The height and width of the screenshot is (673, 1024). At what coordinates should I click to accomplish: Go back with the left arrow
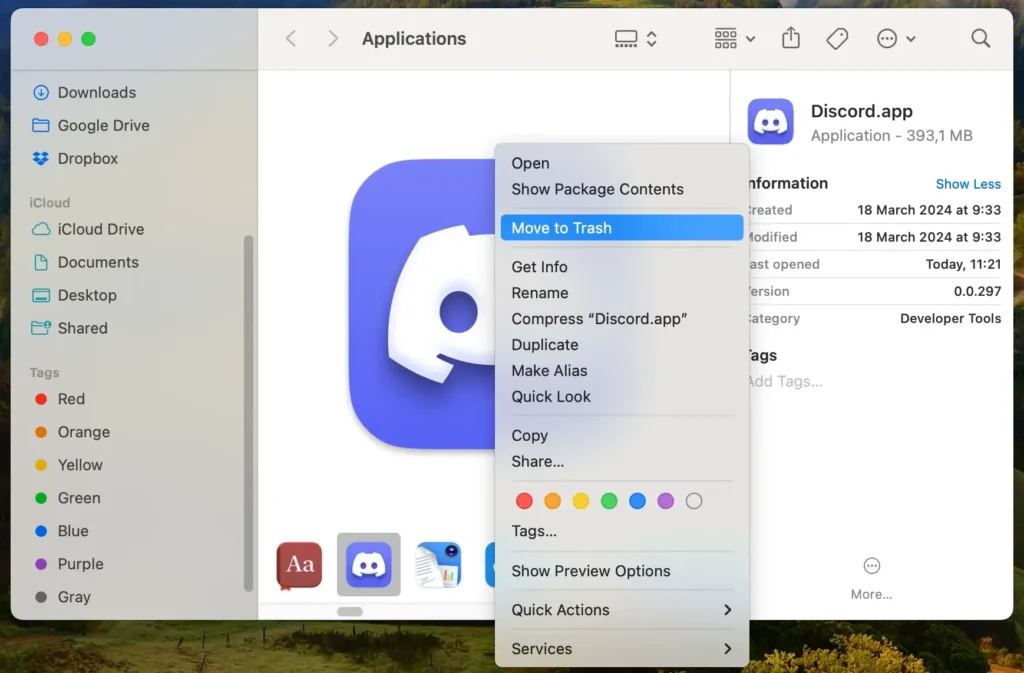[x=291, y=39]
